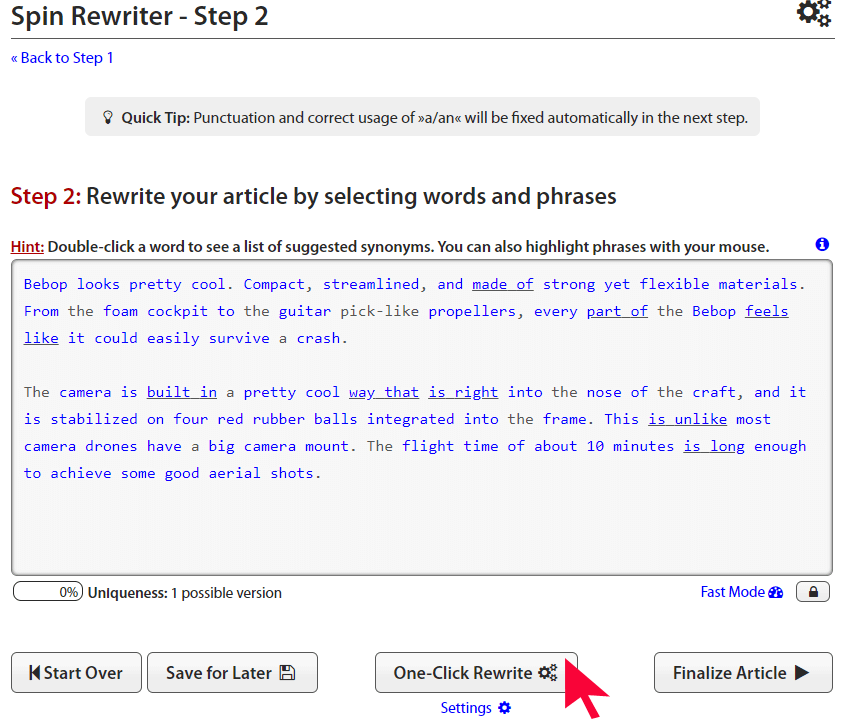The image size is (846, 719).
Task: Select the phrase "is long"
Action: (714, 446)
